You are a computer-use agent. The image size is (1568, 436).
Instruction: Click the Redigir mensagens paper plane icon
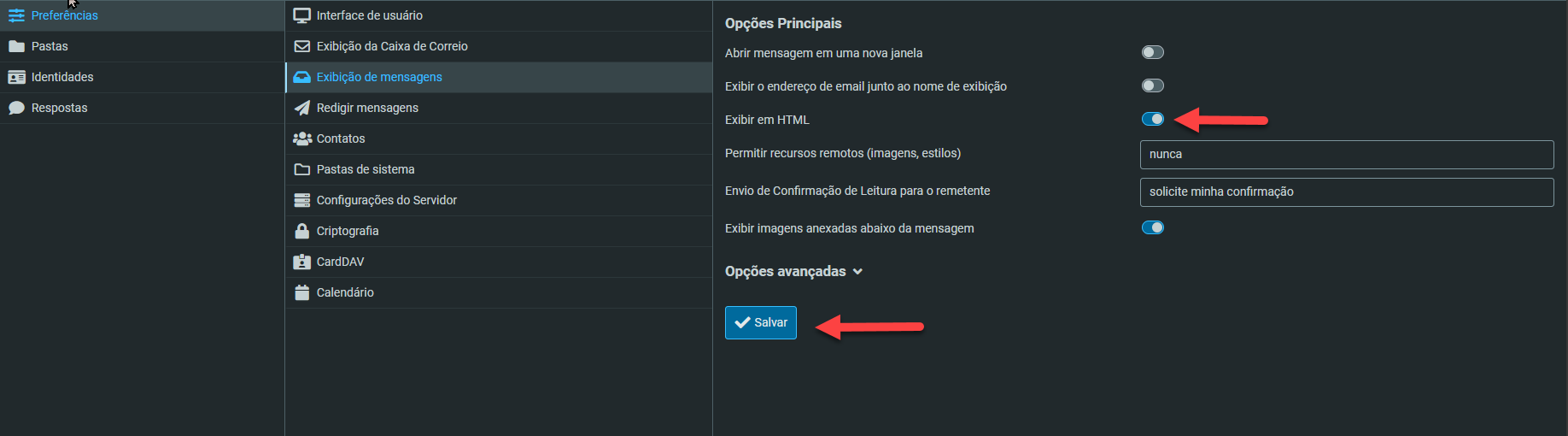pos(301,108)
